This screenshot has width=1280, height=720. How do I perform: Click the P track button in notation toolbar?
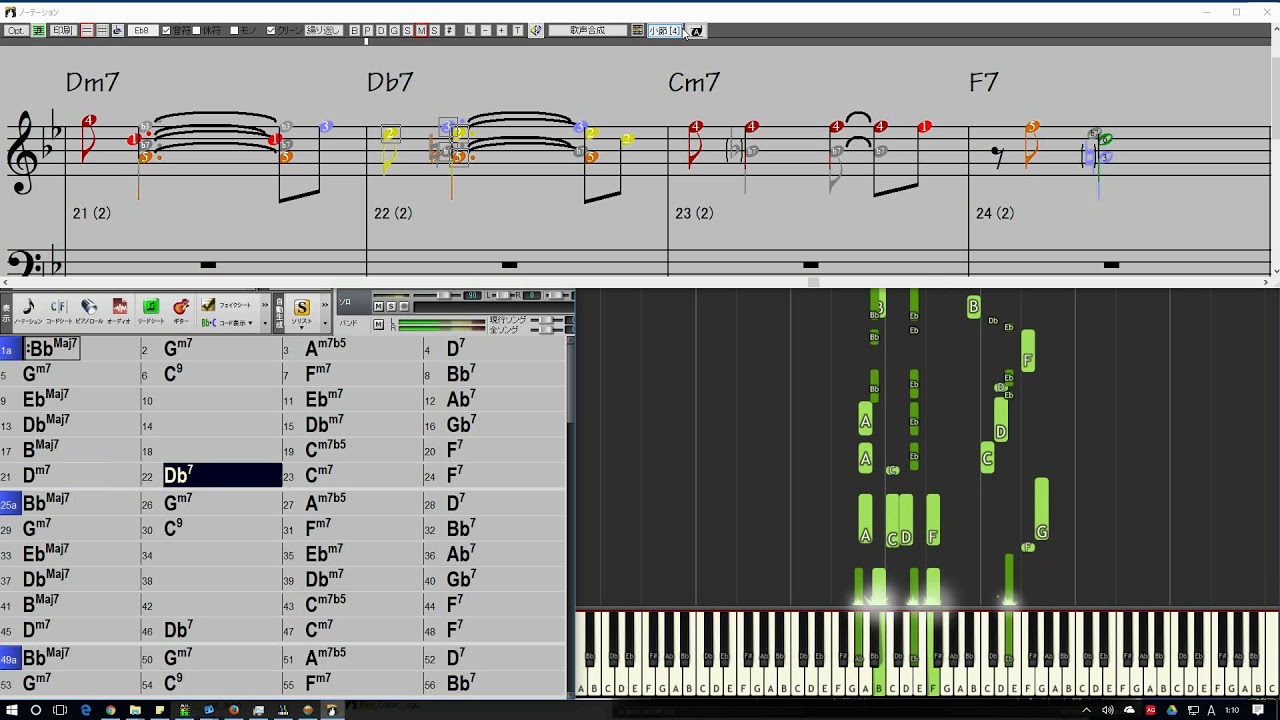[x=367, y=31]
